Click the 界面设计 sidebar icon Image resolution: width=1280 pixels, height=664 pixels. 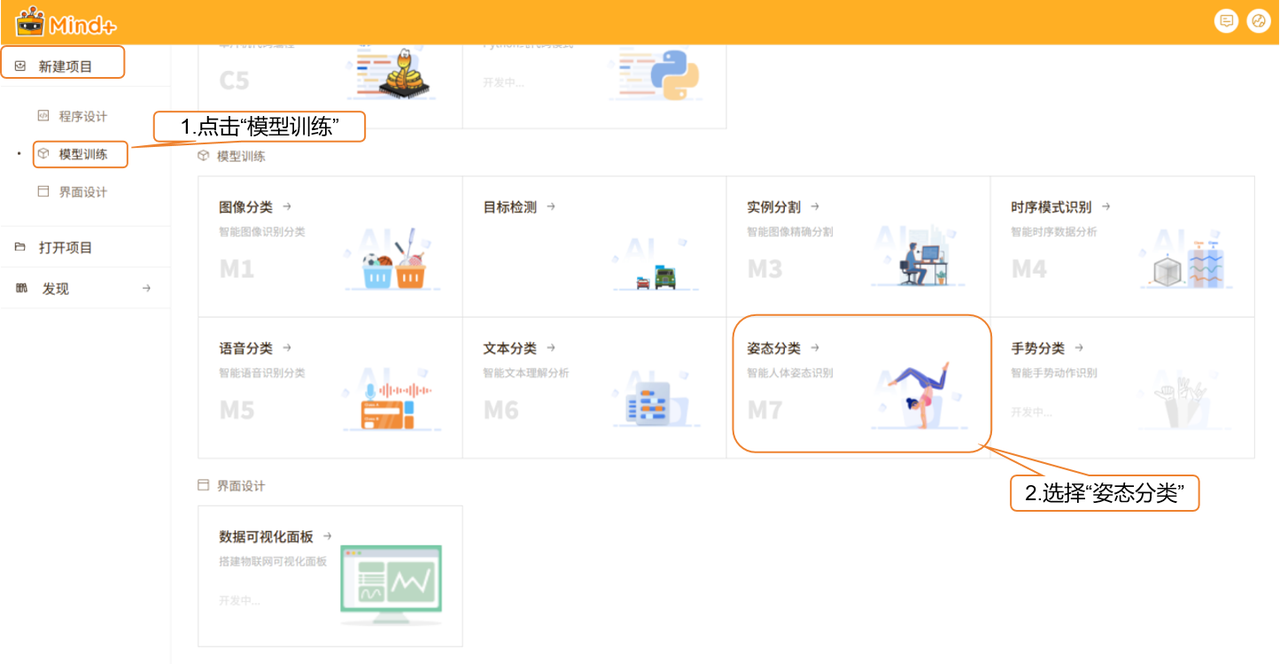click(43, 191)
